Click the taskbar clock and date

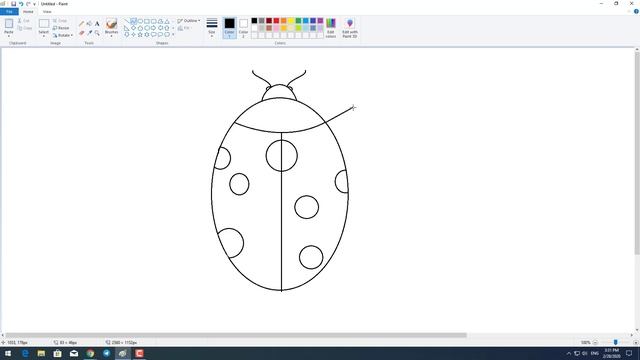coord(611,353)
